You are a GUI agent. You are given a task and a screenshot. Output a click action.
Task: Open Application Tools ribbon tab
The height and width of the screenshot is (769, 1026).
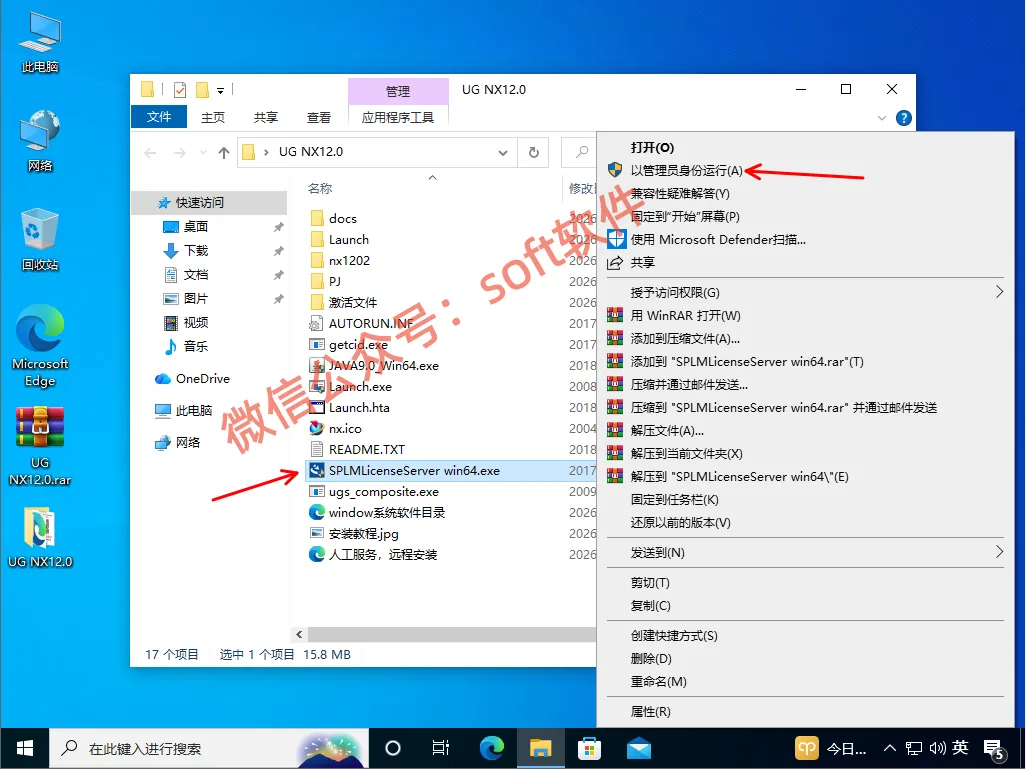click(398, 117)
